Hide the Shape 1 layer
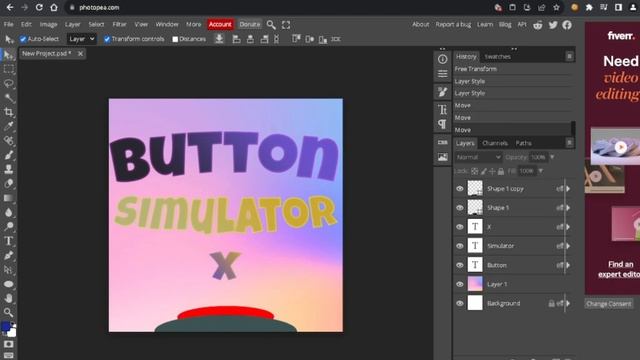The width and height of the screenshot is (640, 360). pos(460,208)
